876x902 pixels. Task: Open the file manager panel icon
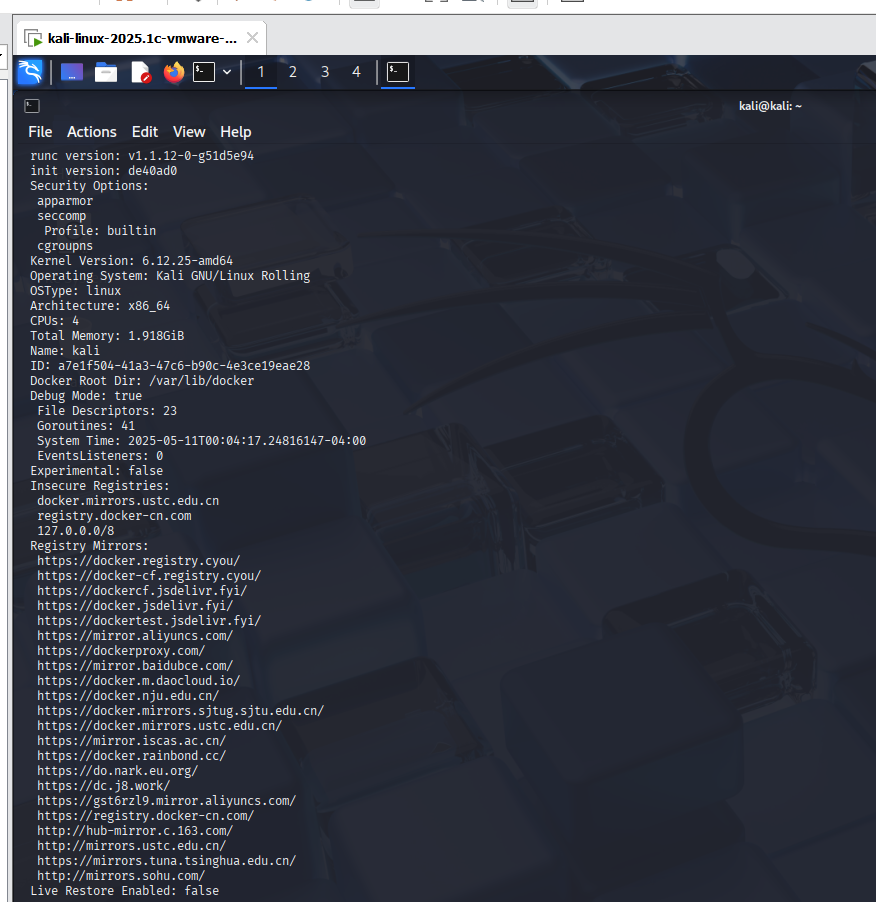[106, 72]
